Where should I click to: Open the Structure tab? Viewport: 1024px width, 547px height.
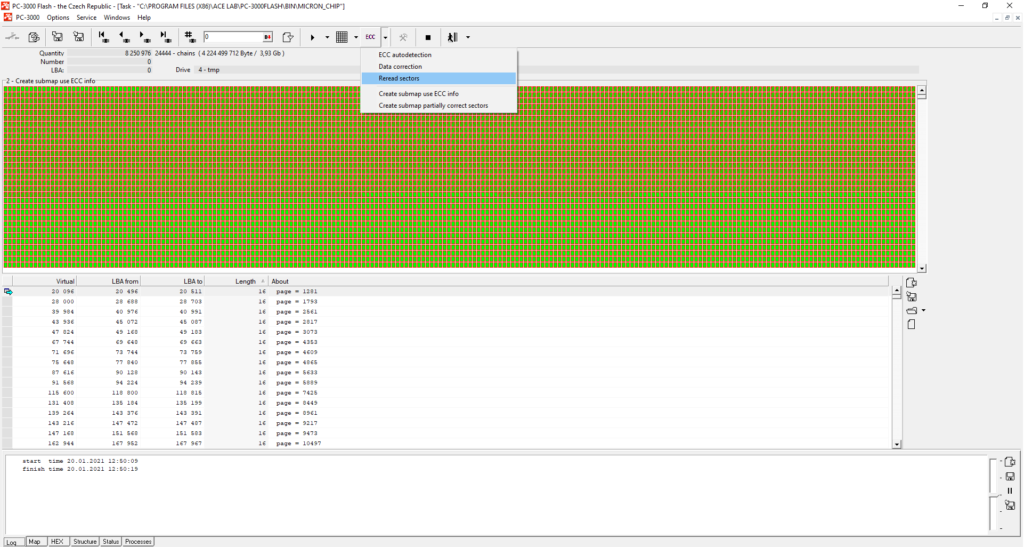point(85,541)
